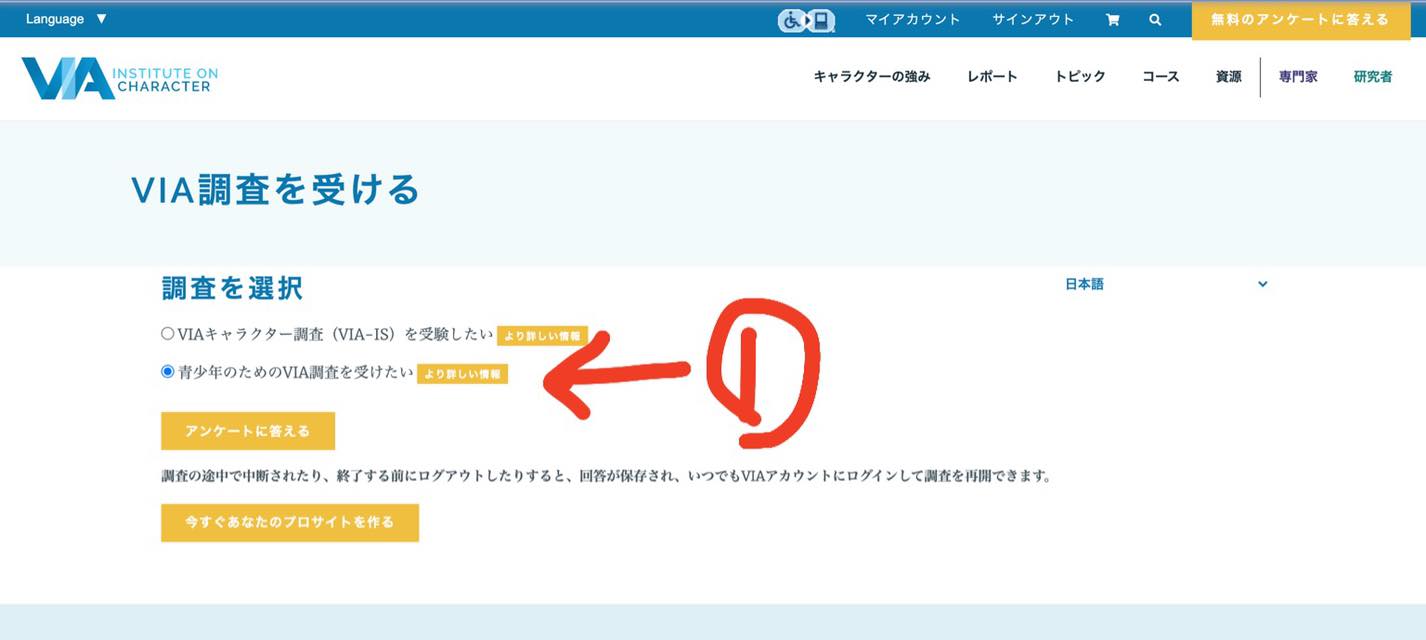The height and width of the screenshot is (640, 1426).
Task: Click 無料のアンケートに答える in top bar
Action: pos(1300,20)
